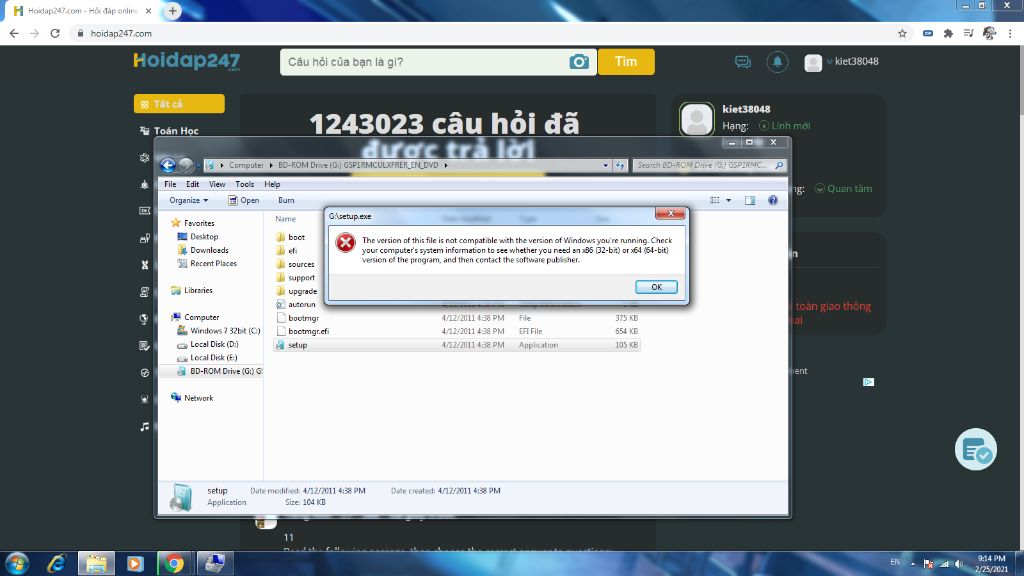Select the Toán Học subject
The height and width of the screenshot is (576, 1024).
coord(169,131)
